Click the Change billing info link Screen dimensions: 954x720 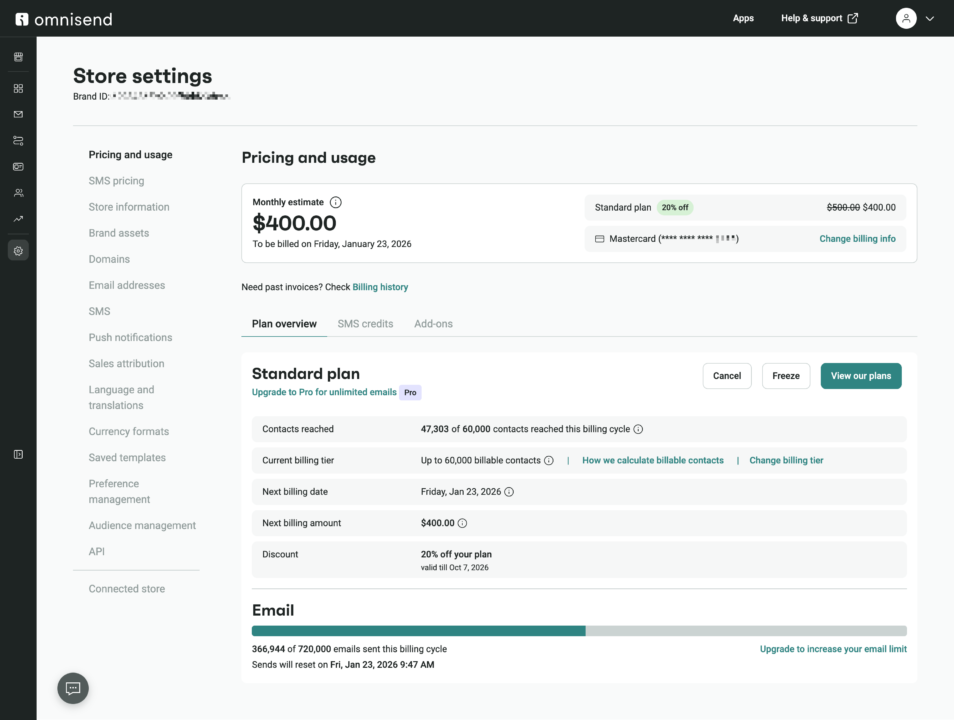[857, 239]
